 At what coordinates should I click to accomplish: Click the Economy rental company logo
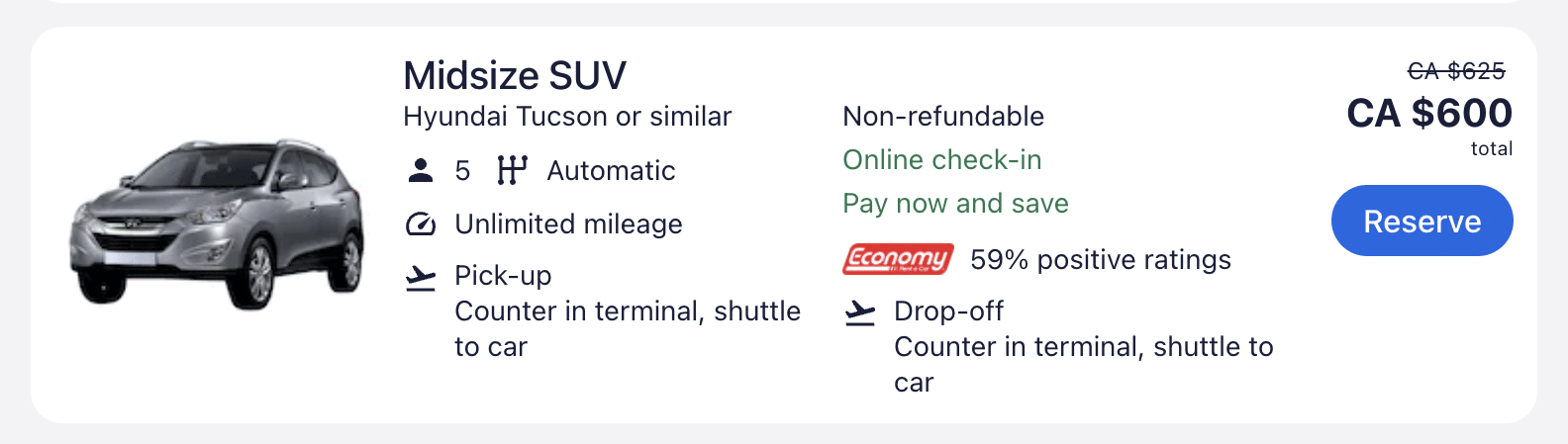898,259
